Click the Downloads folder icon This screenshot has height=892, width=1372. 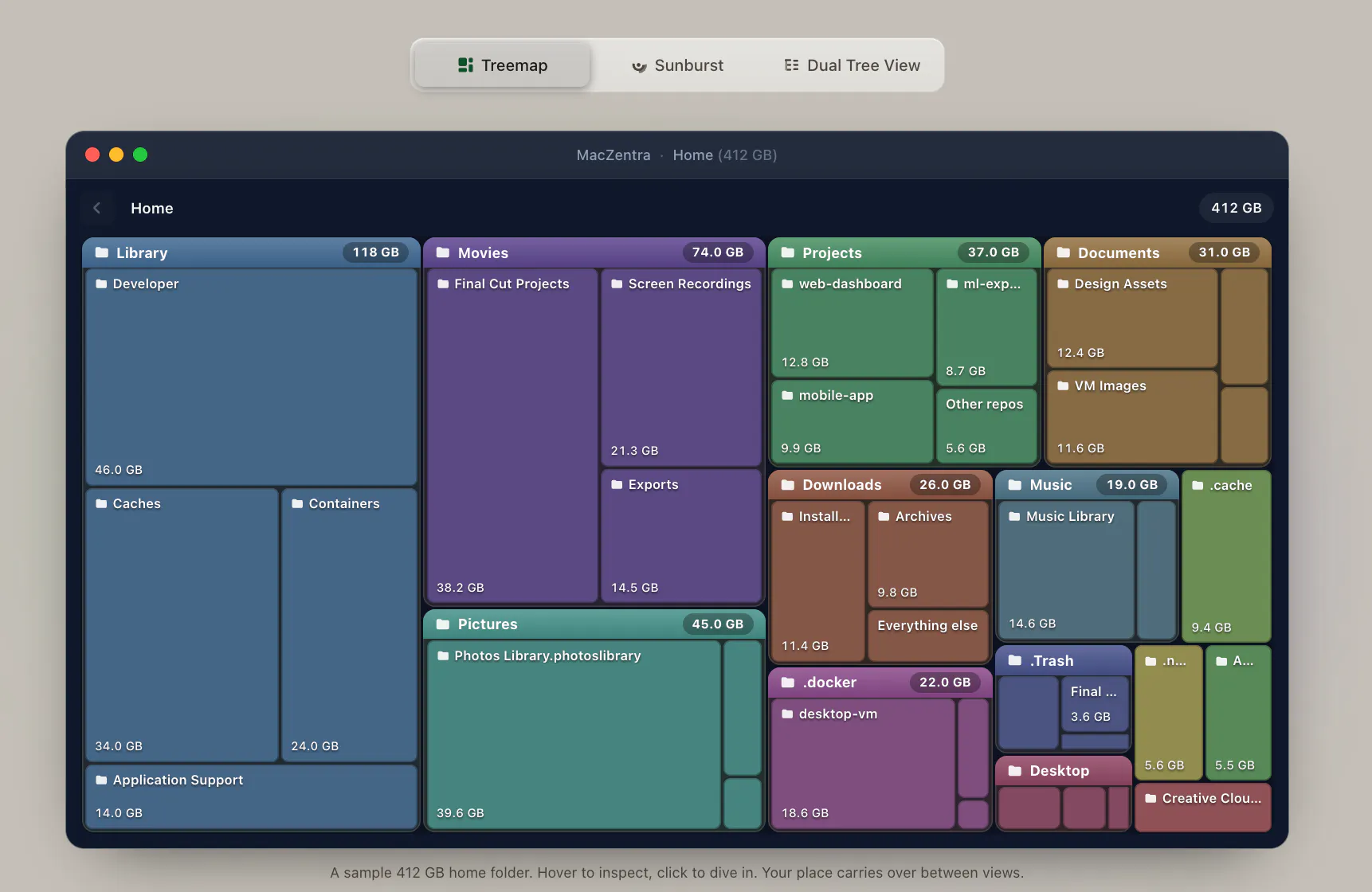click(788, 485)
